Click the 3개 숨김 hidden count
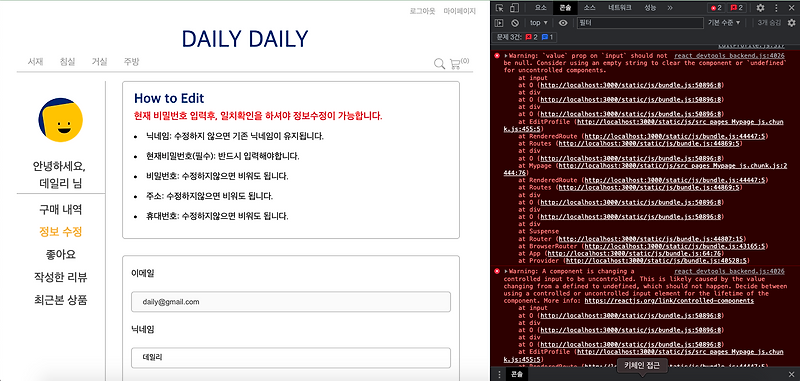 pyautogui.click(x=769, y=23)
